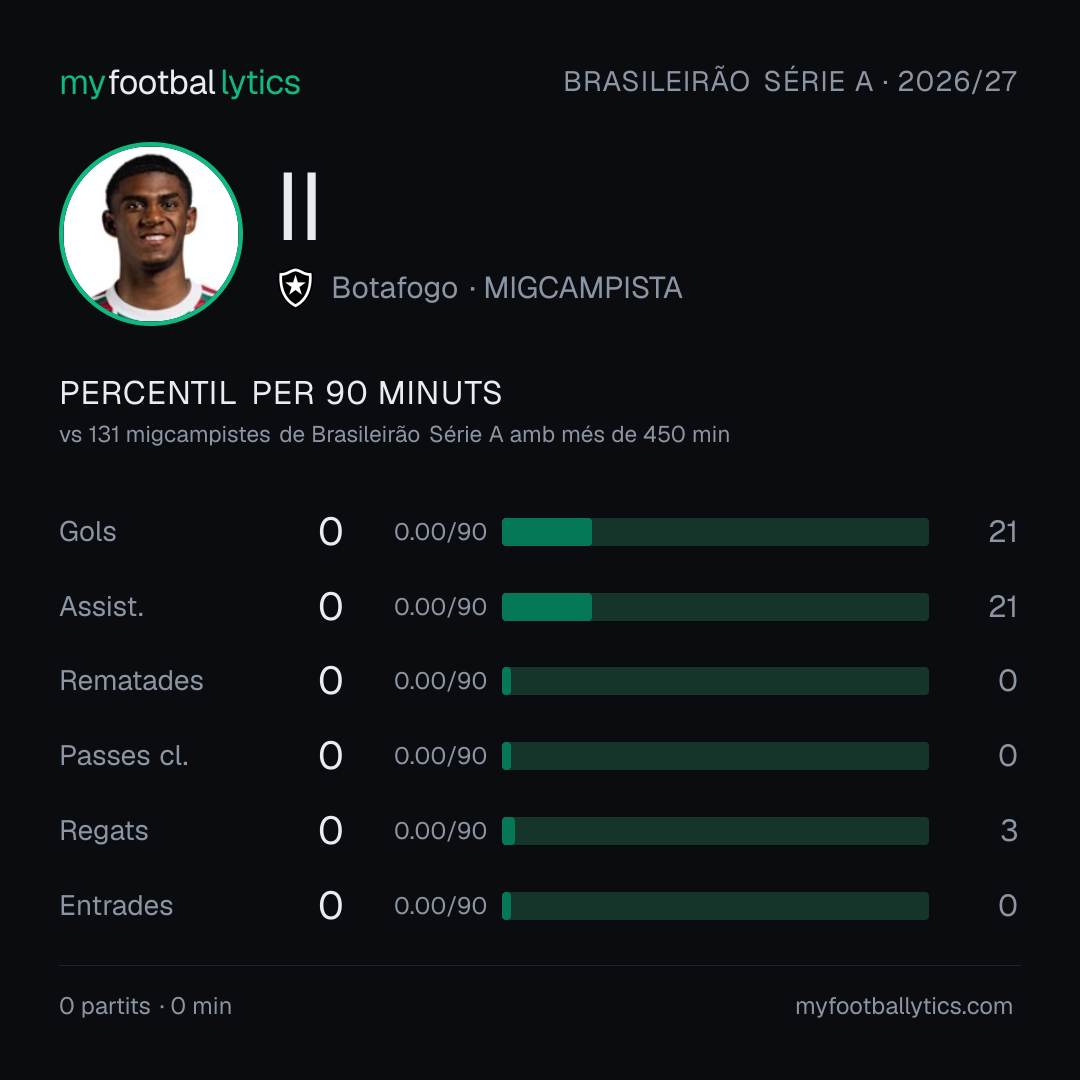The height and width of the screenshot is (1080, 1080).
Task: Select the MIGCAMPISTA position label
Action: click(583, 288)
